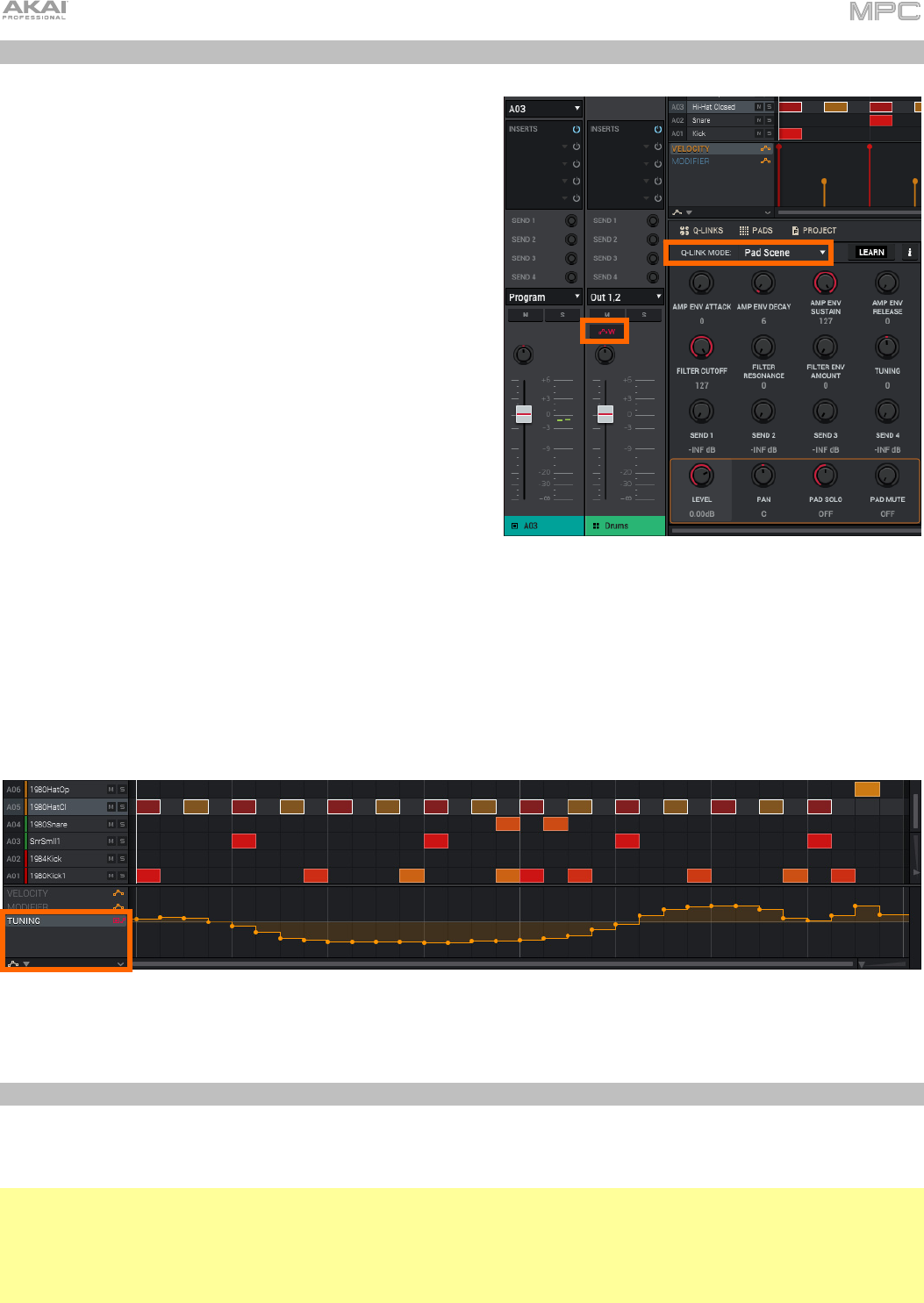The height and width of the screenshot is (1303, 924).
Task: Click the first red 1980Kick1 note
Action: coord(148,876)
